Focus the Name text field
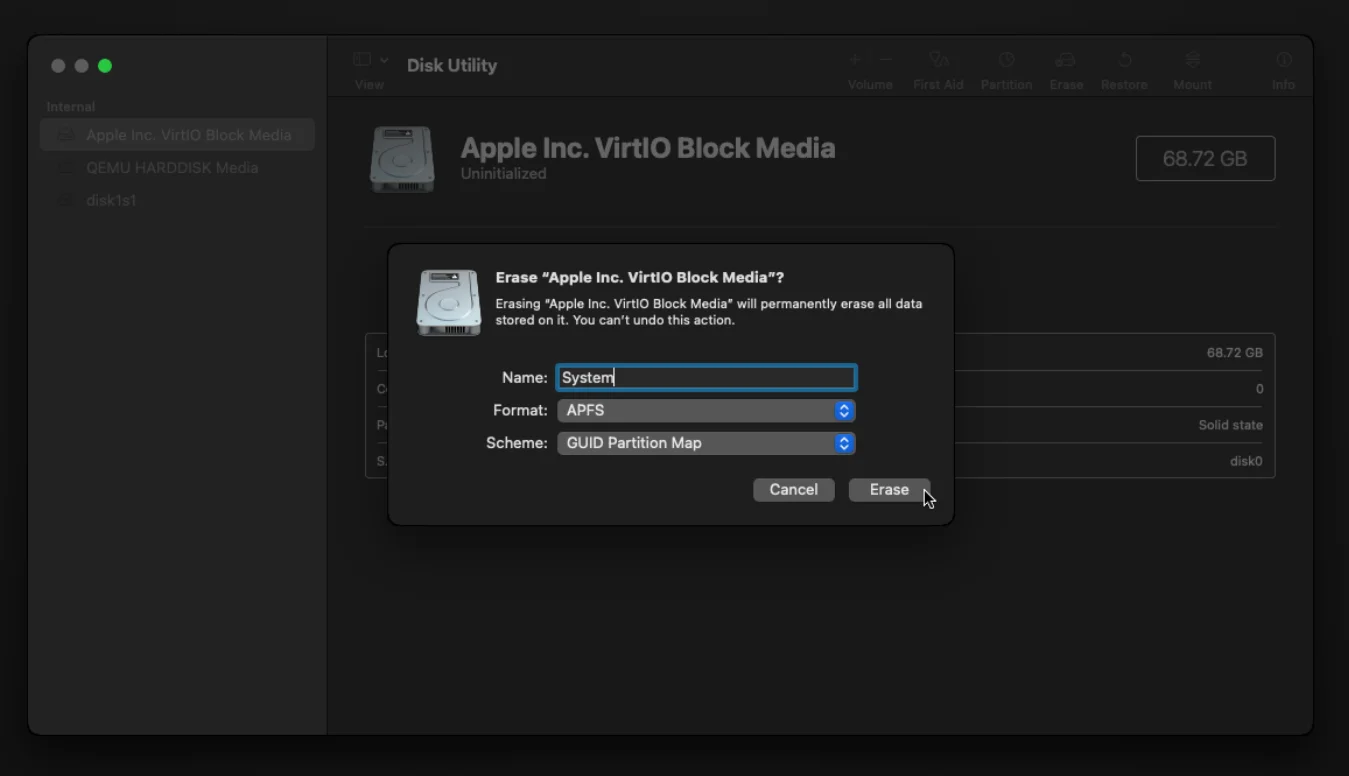 pyautogui.click(x=706, y=377)
